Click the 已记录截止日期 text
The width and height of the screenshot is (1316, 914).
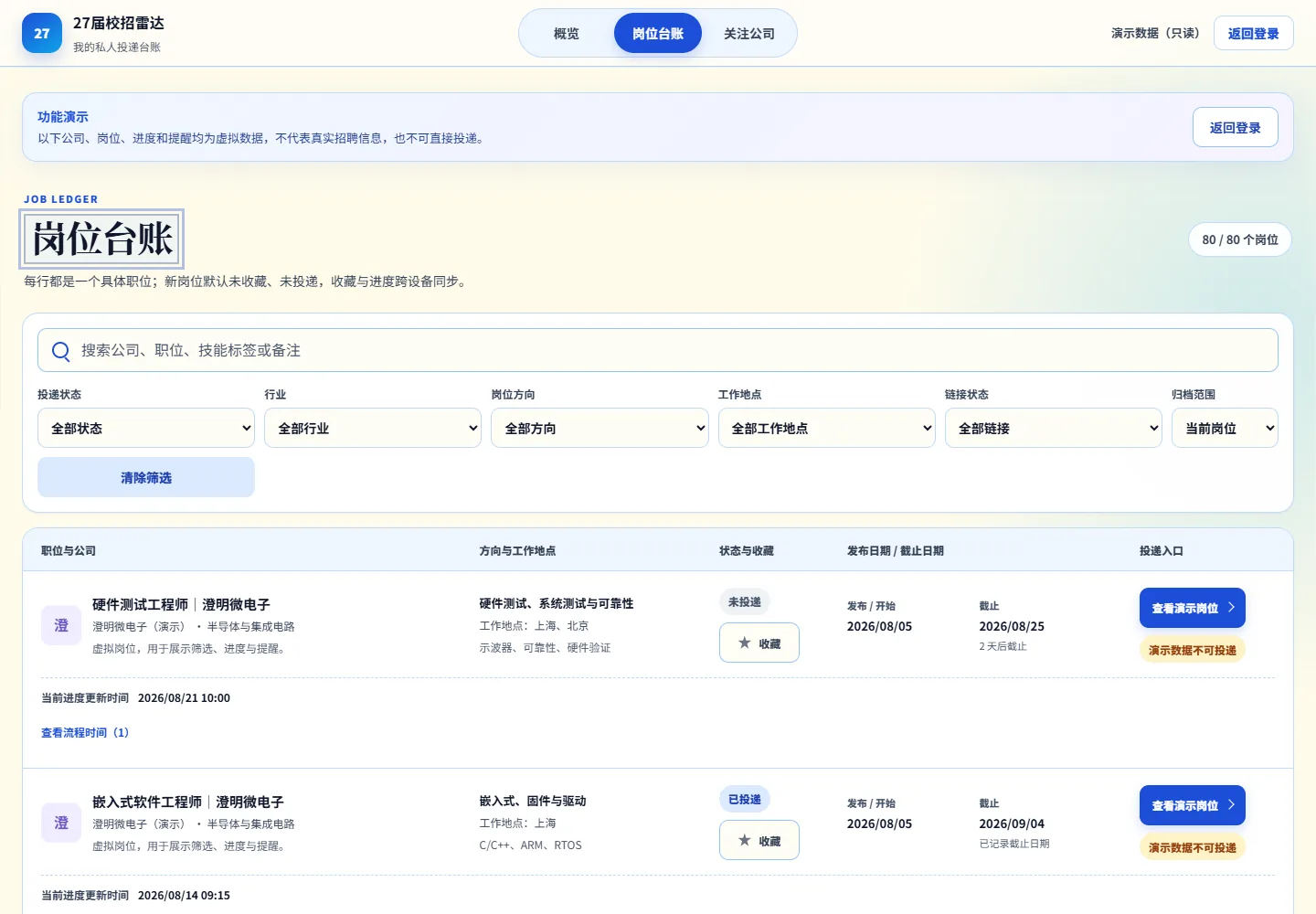[x=1014, y=844]
